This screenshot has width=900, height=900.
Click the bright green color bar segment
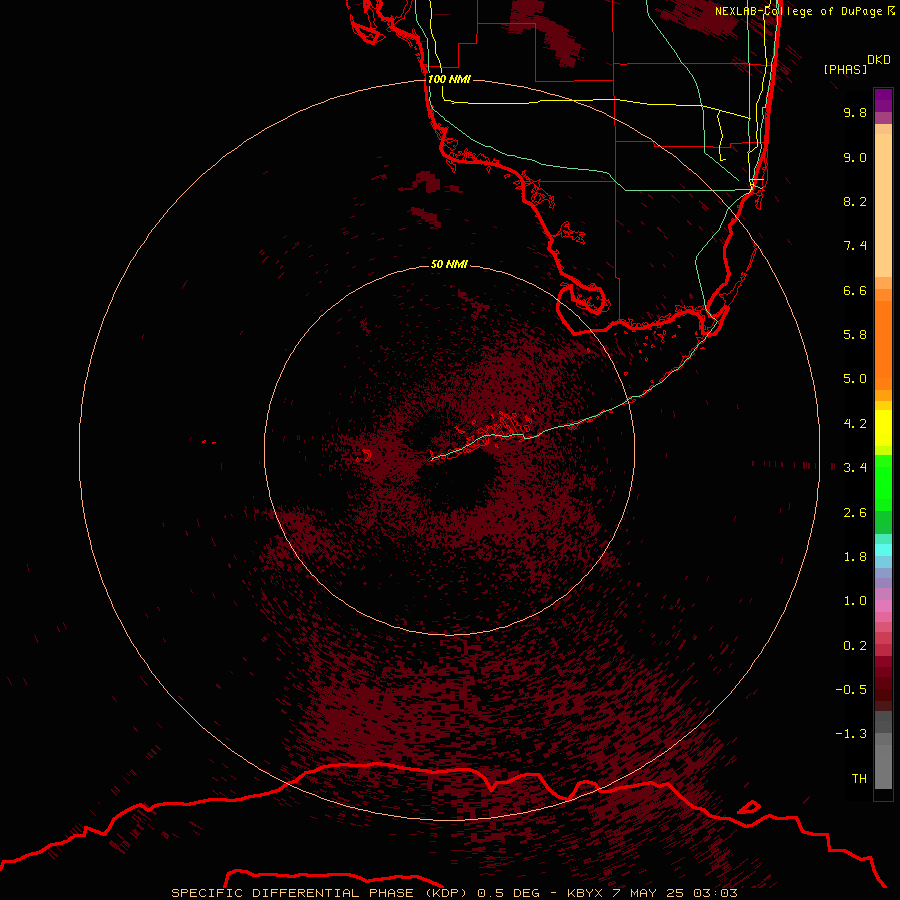click(883, 483)
